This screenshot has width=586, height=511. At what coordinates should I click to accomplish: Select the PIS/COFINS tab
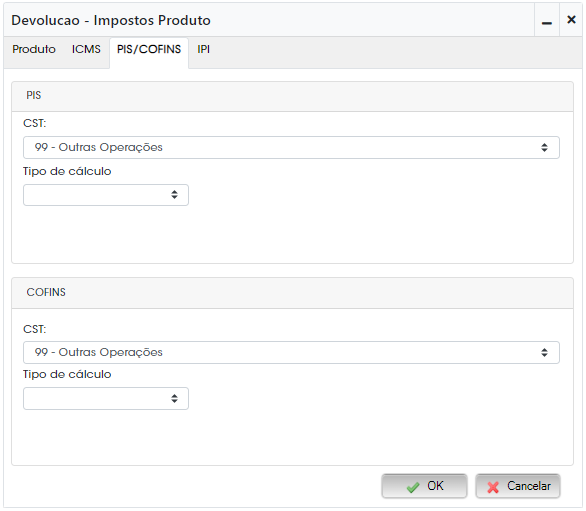[x=149, y=49]
